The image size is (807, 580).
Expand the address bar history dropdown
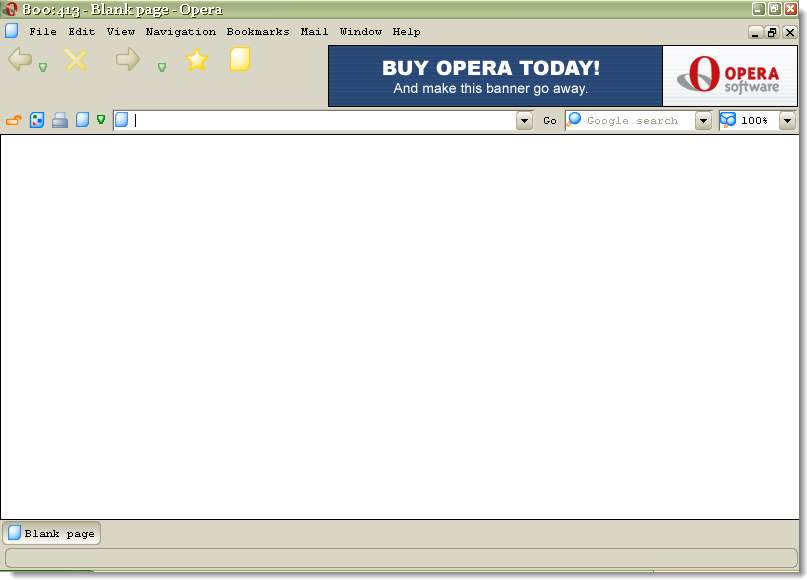point(524,121)
